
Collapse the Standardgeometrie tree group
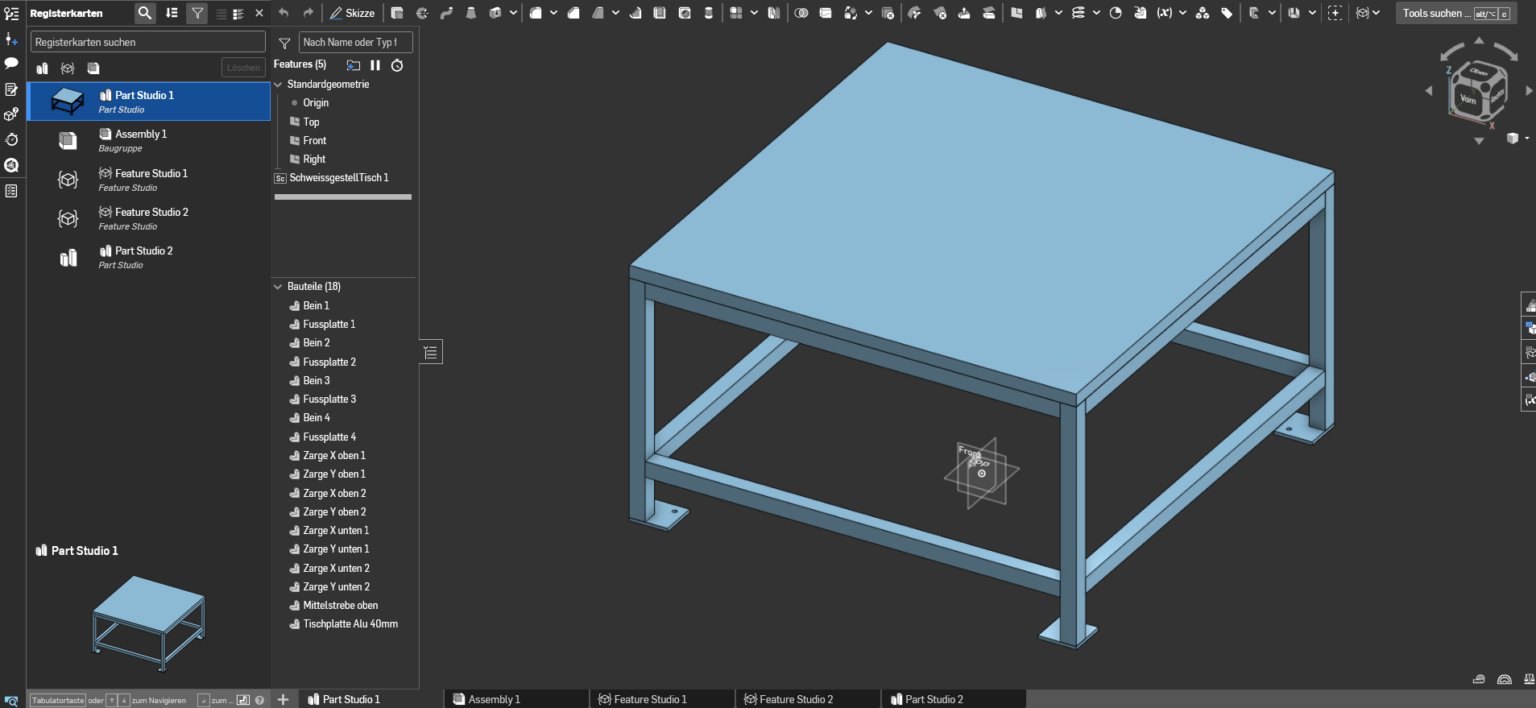click(278, 85)
